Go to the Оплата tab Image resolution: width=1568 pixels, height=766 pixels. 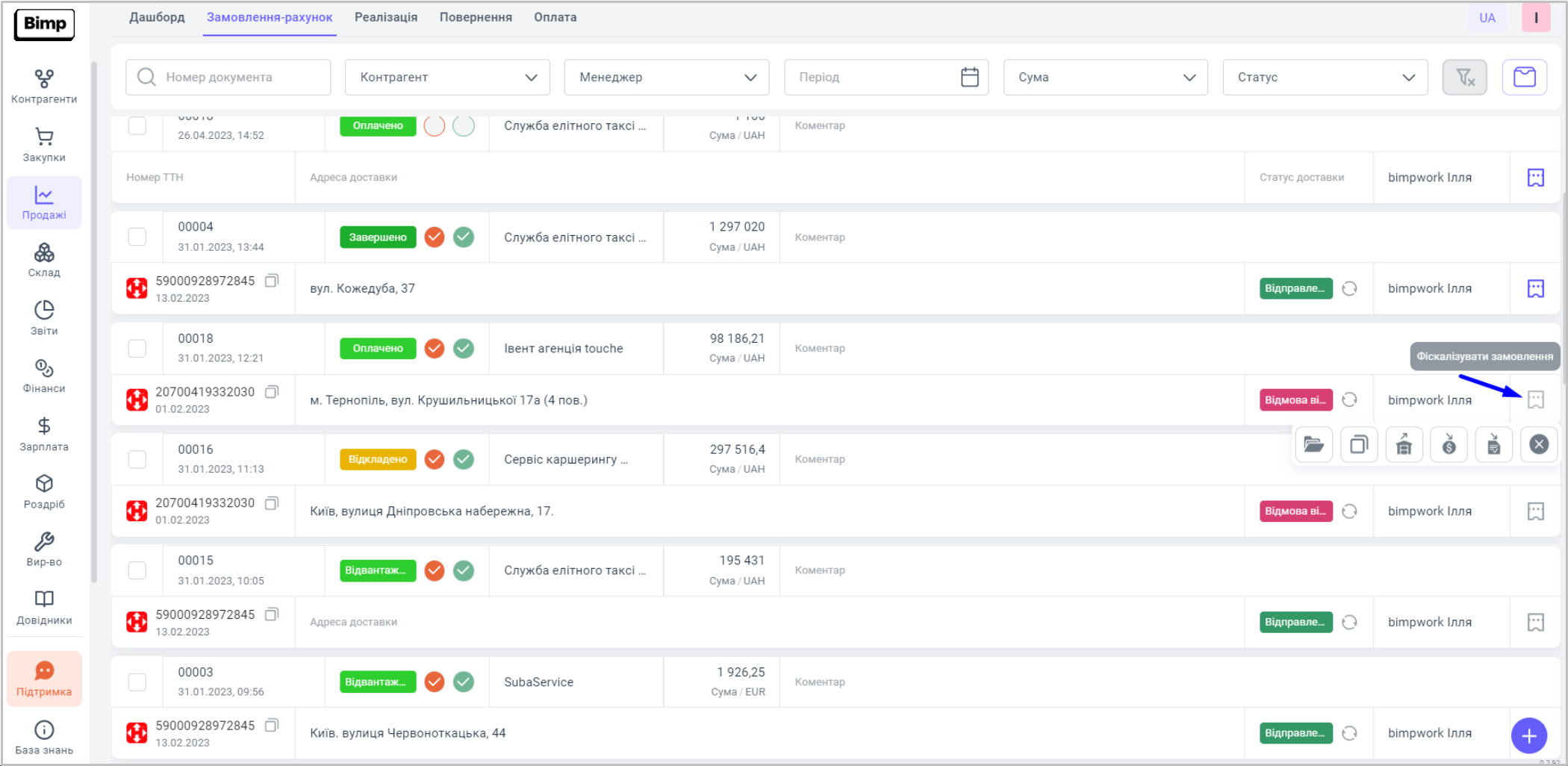click(x=555, y=17)
